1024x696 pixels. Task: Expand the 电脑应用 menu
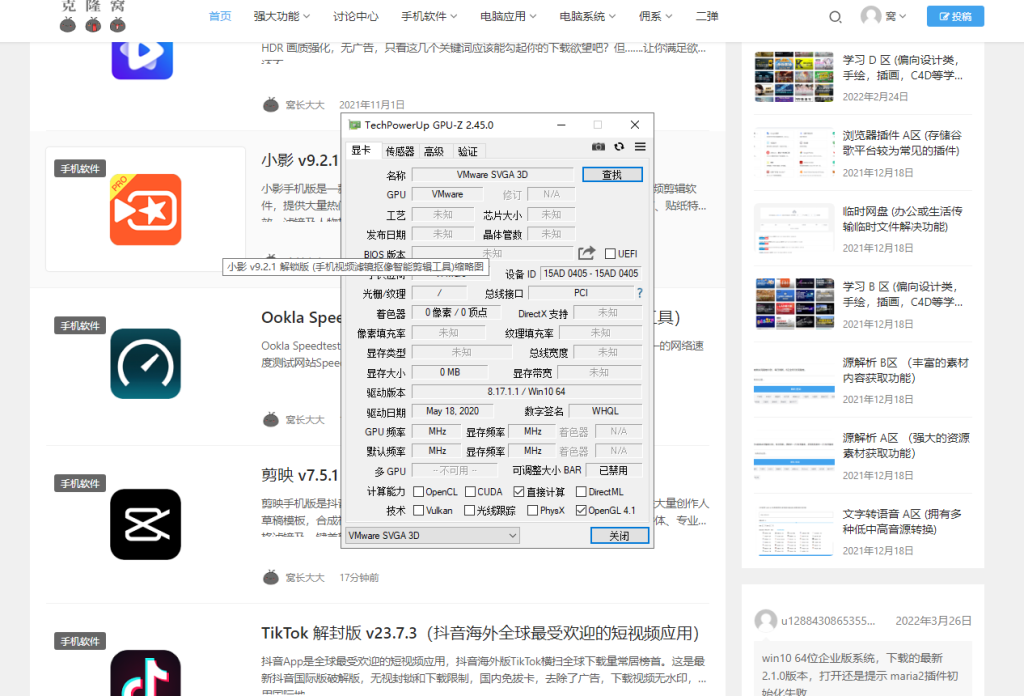click(x=508, y=16)
